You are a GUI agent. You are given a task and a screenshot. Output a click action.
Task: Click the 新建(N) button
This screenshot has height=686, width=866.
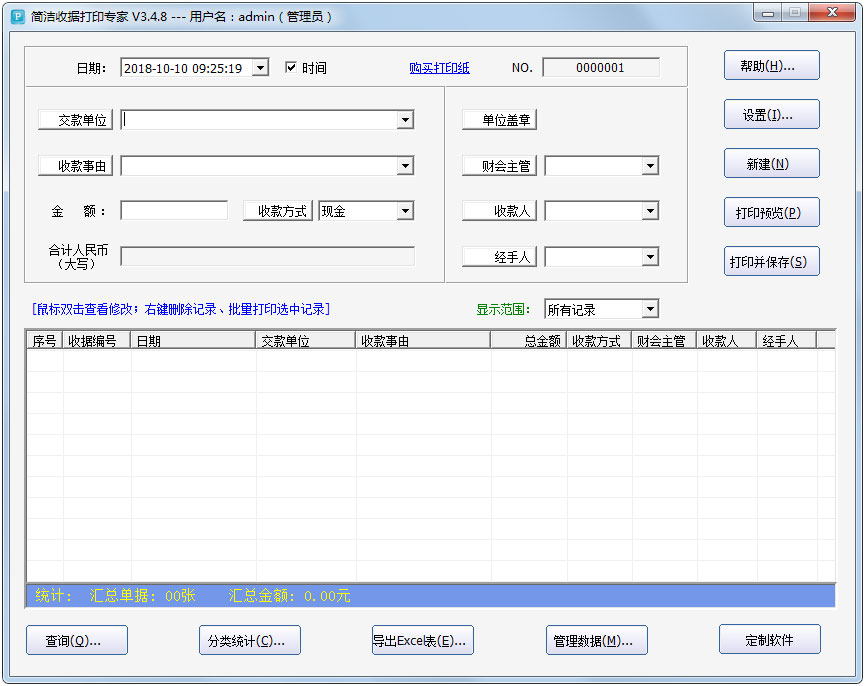772,163
